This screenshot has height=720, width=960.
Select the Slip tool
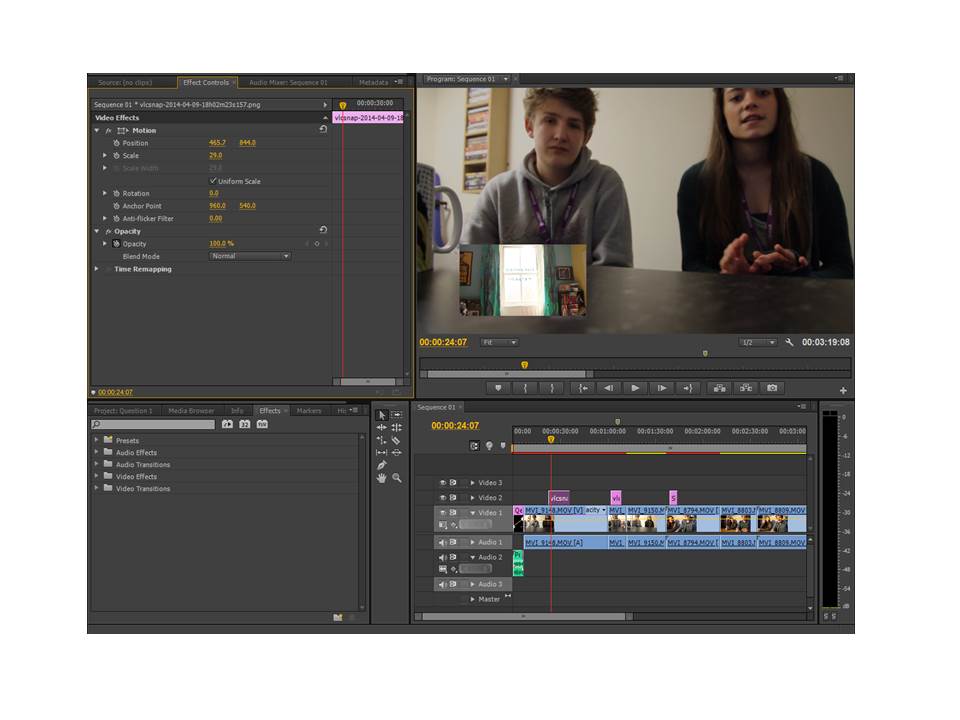tap(382, 452)
